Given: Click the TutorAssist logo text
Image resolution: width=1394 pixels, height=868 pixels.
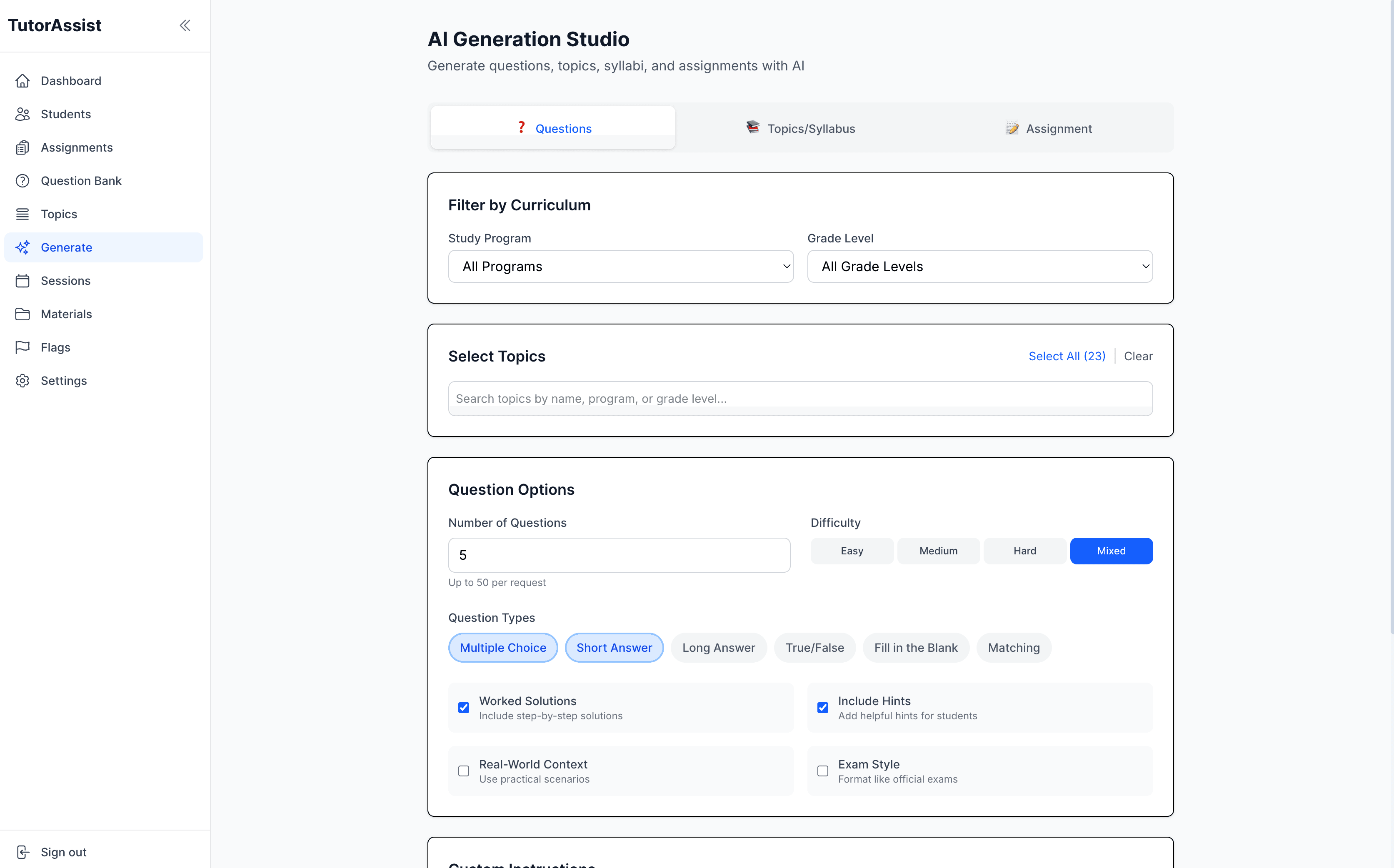Looking at the screenshot, I should 55,25.
